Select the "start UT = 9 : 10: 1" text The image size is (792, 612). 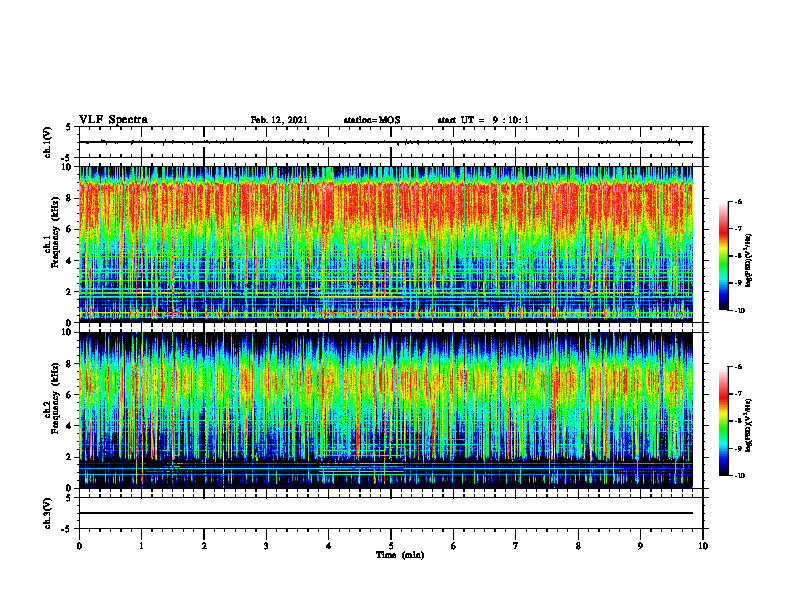coord(483,120)
